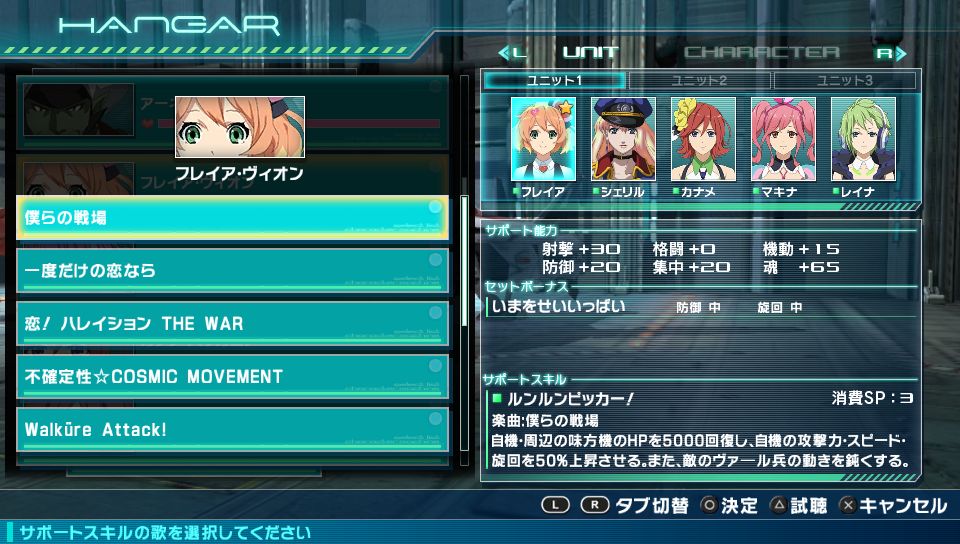Switch to the ユニット3 tab

click(845, 80)
